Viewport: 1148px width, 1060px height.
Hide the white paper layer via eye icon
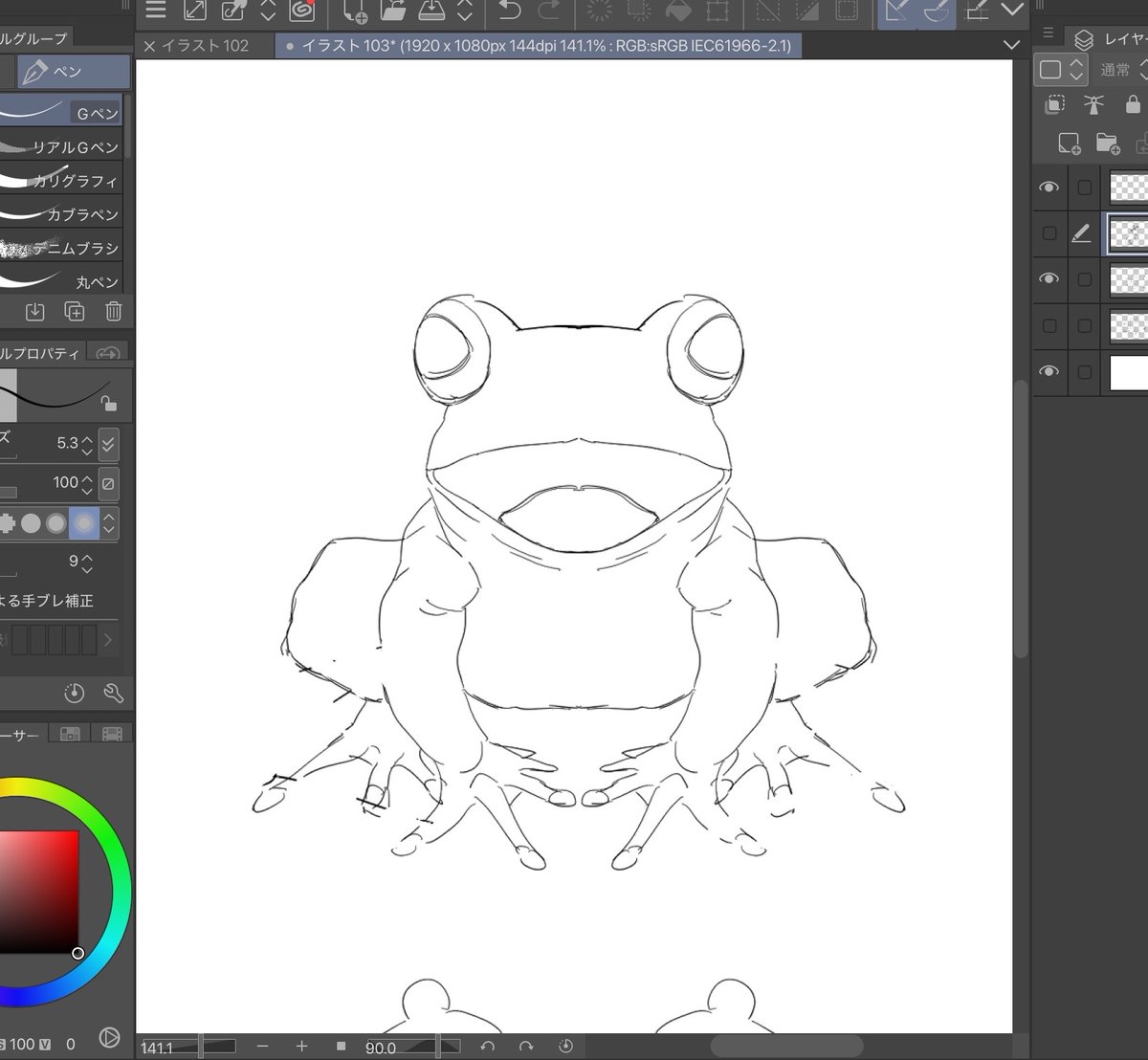(1049, 371)
